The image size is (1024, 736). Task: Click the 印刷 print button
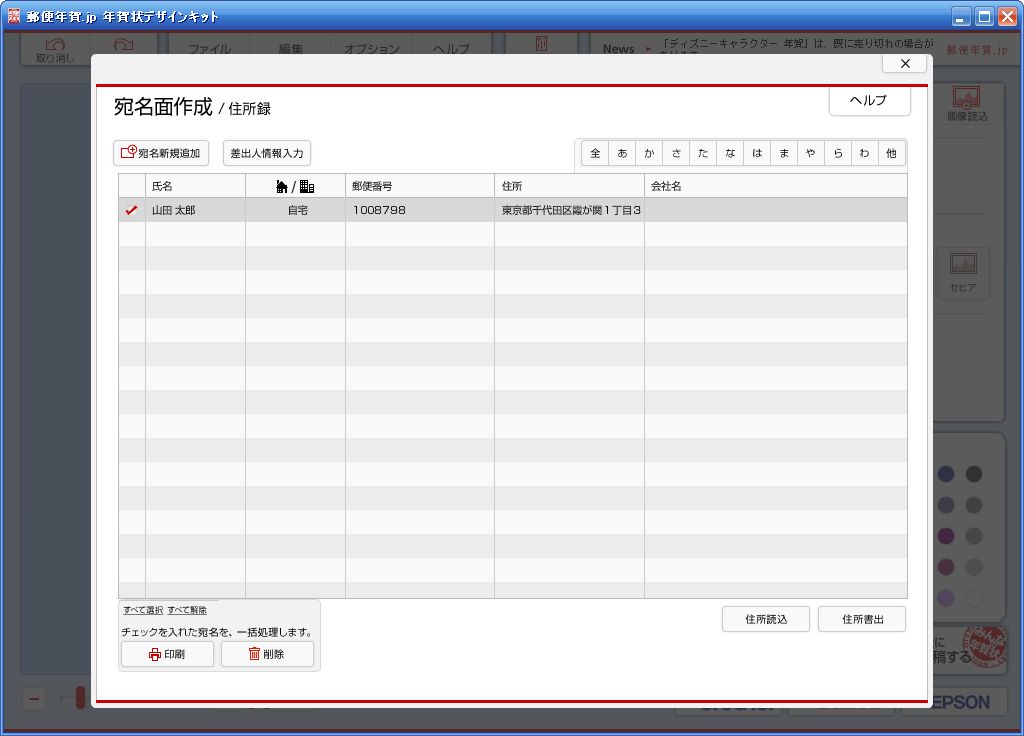point(167,654)
